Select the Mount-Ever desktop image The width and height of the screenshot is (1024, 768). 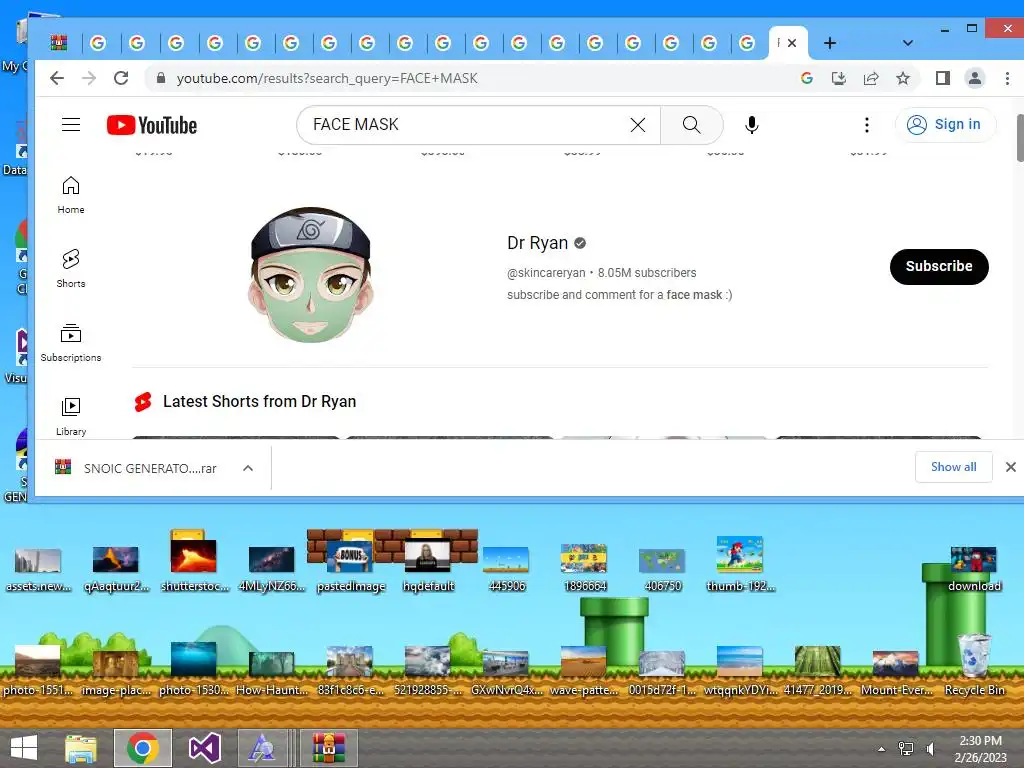(896, 673)
